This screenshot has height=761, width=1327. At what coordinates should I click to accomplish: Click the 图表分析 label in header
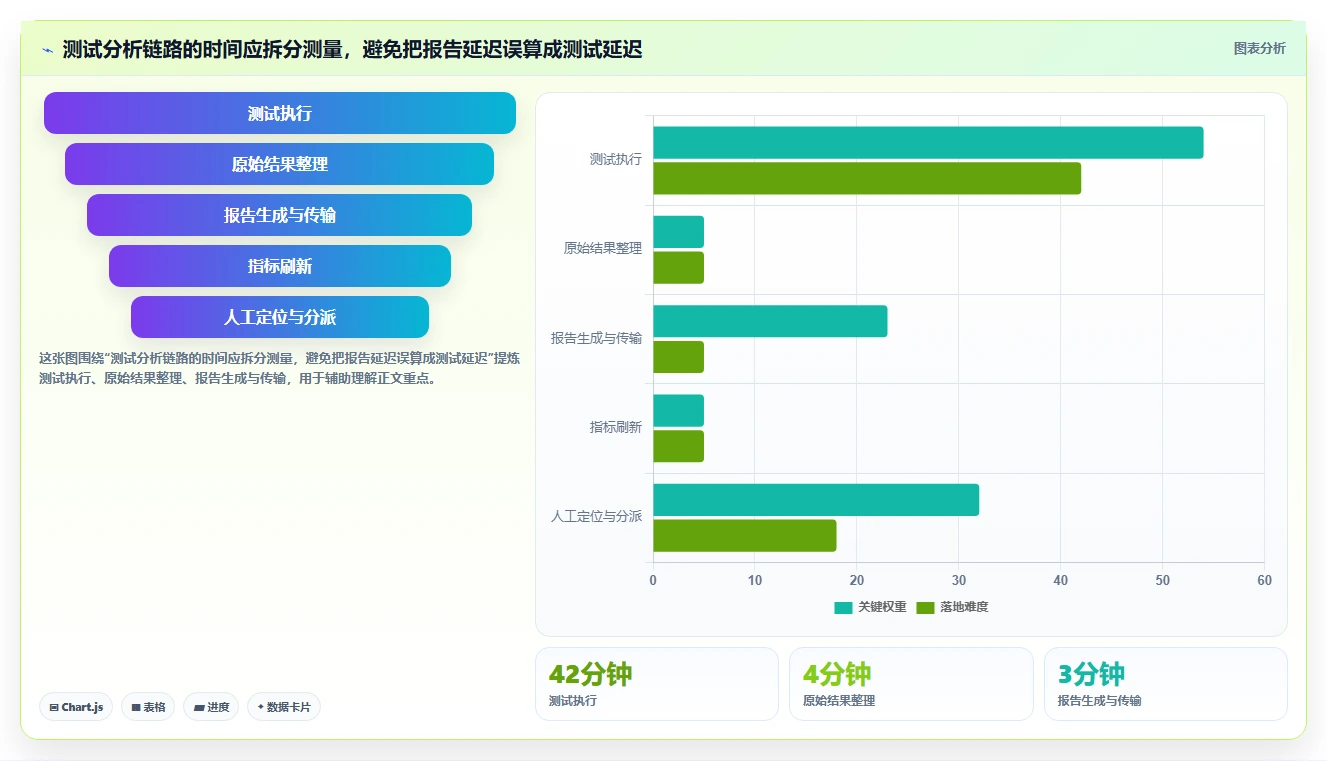pos(1259,48)
